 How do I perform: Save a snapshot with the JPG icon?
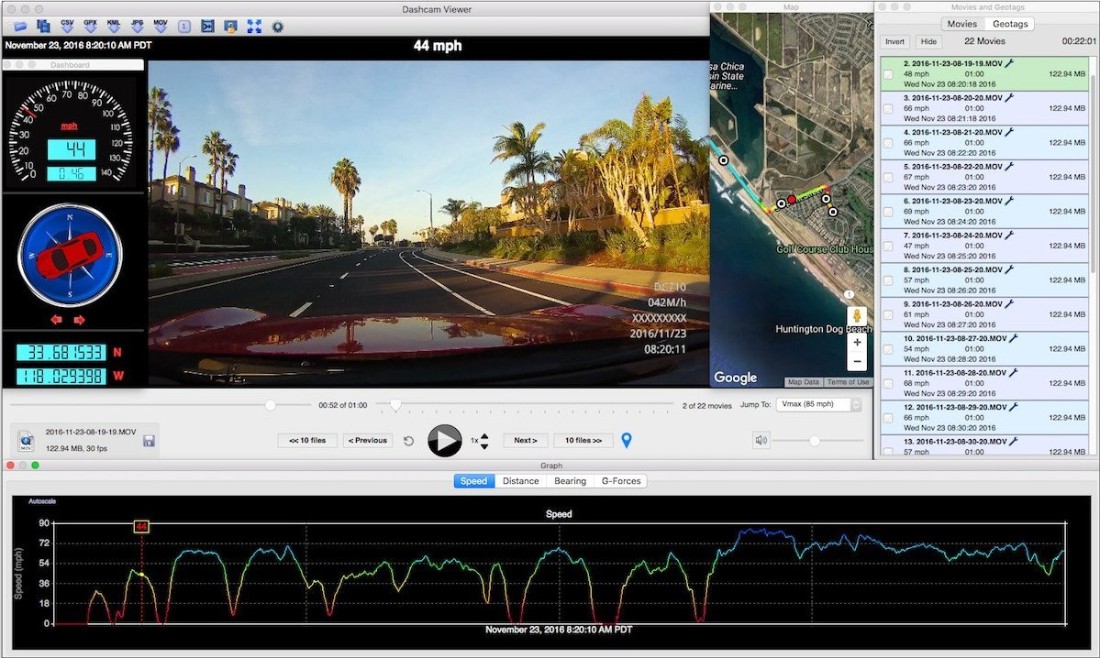coord(136,25)
